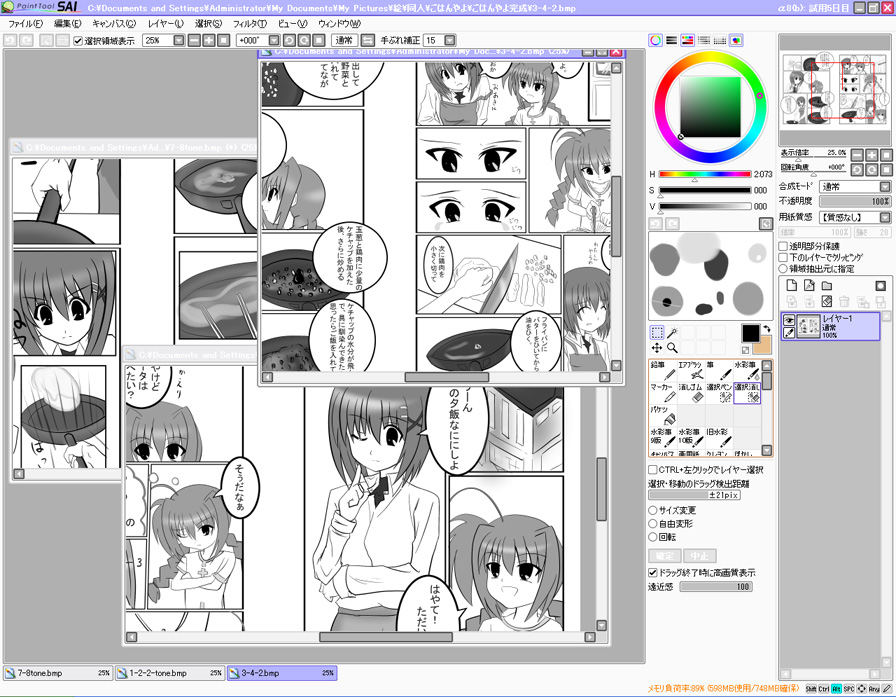Zoom in using navigator plus button
This screenshot has height=697, width=896.
[872, 155]
